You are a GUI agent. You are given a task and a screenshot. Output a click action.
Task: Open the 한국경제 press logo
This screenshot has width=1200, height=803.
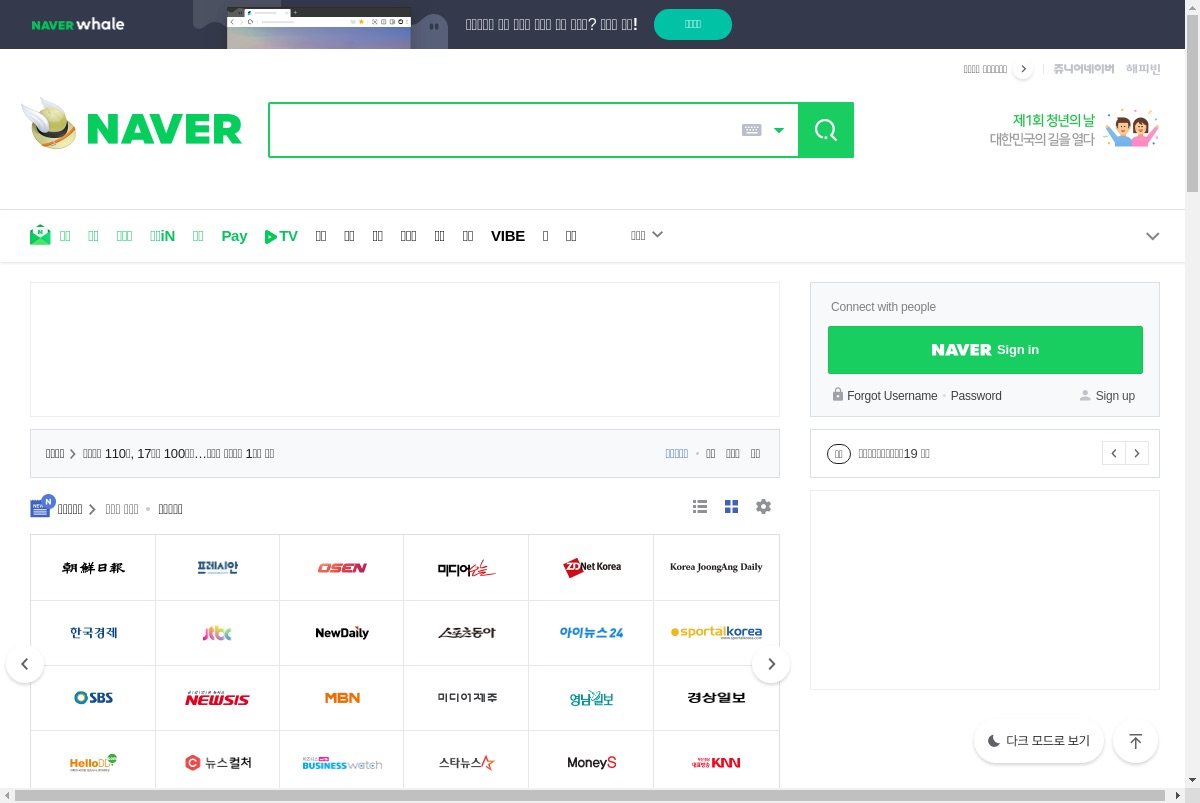click(x=93, y=633)
